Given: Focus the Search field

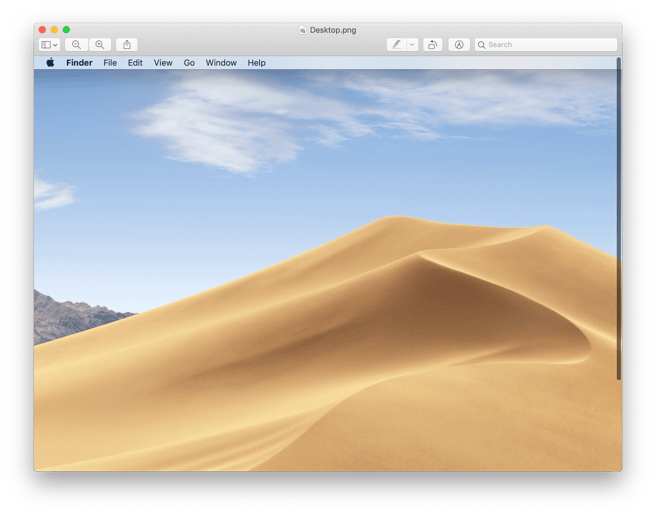Looking at the screenshot, I should pos(546,44).
